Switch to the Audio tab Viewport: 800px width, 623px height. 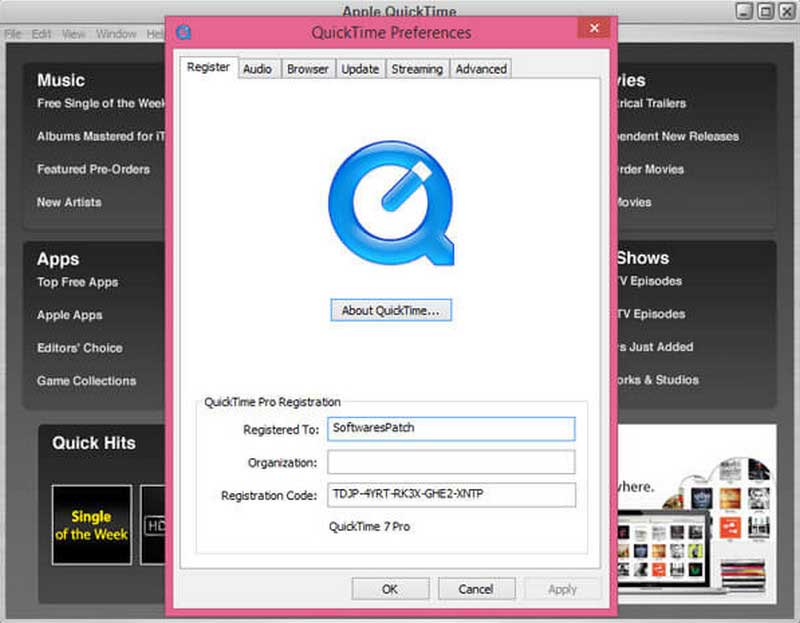257,69
